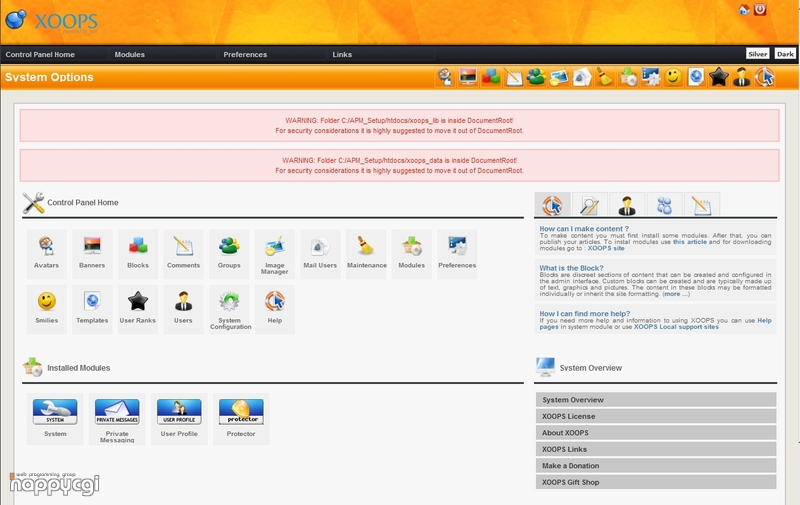Viewport: 800px width, 505px height.
Task: Expand the XOOPS License section
Action: [x=656, y=416]
